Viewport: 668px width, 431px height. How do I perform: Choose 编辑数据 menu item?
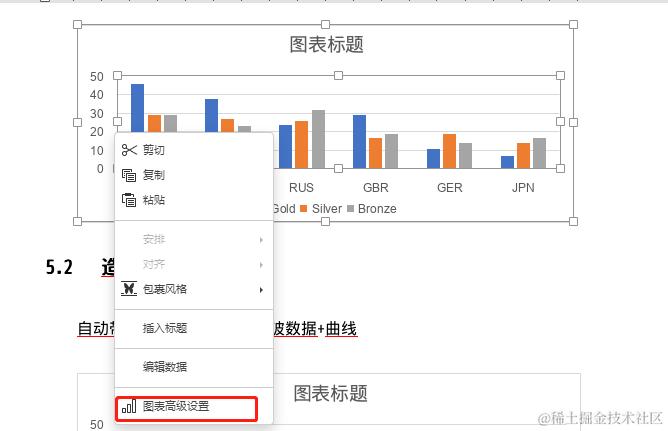coord(194,367)
